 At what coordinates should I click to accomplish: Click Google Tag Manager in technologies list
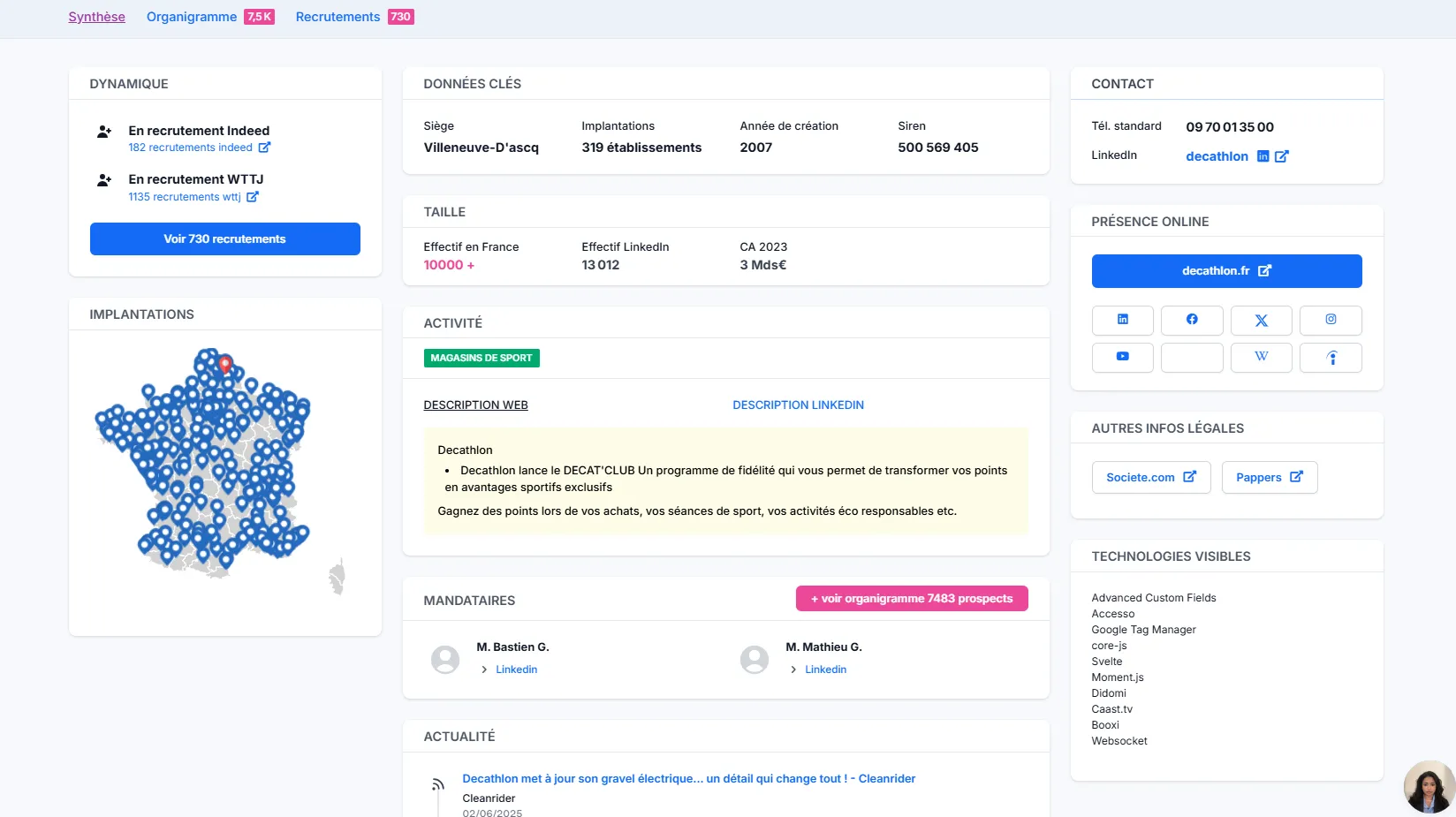1143,630
